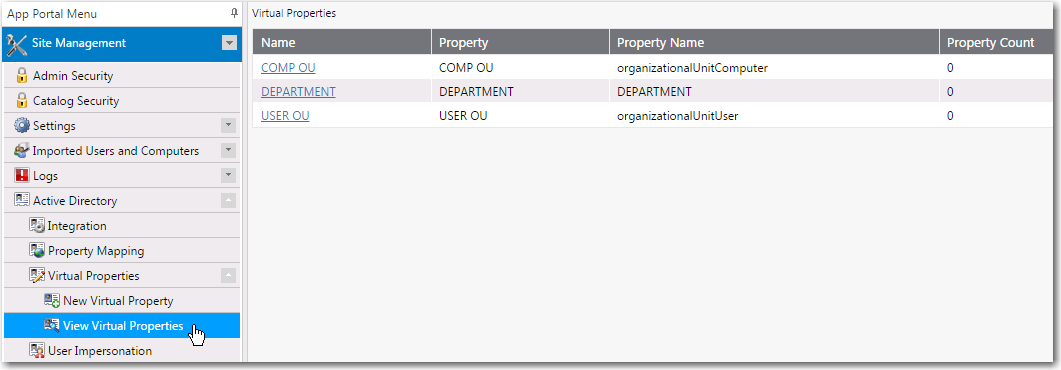Image resolution: width=1061 pixels, height=370 pixels.
Task: Open the COMP OU link
Action: (x=288, y=68)
